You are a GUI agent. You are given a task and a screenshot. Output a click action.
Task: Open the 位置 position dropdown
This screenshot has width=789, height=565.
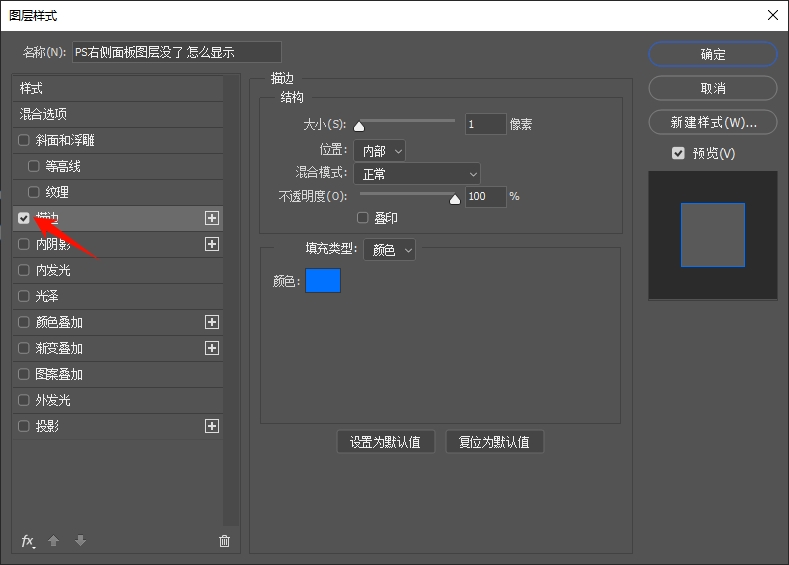[x=380, y=151]
